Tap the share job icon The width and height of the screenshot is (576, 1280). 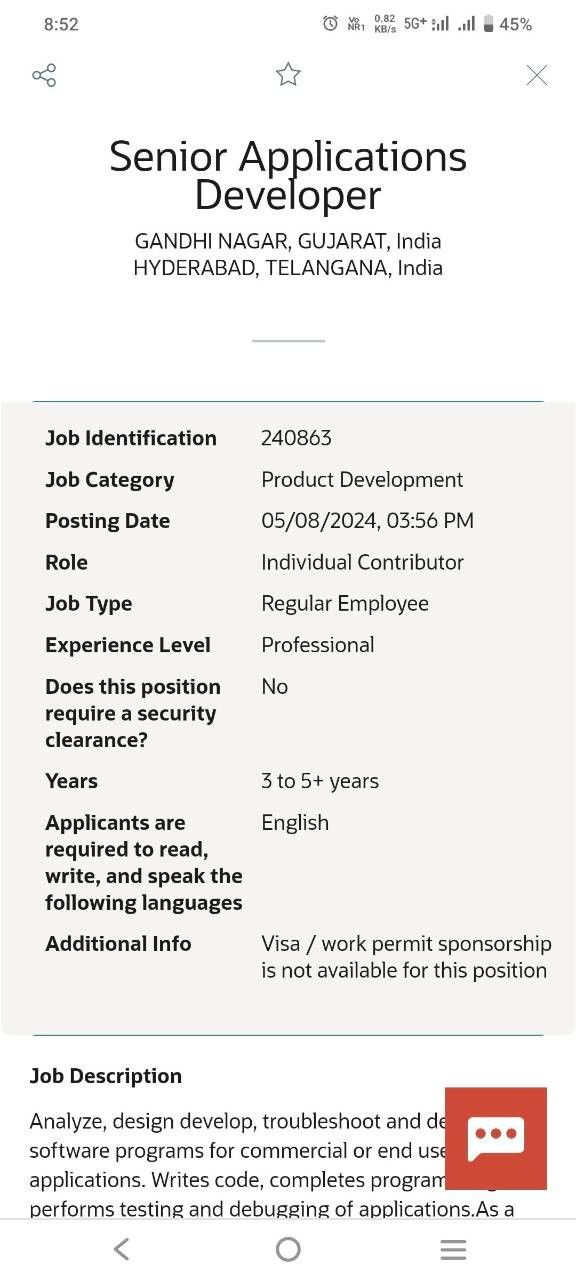(x=44, y=75)
